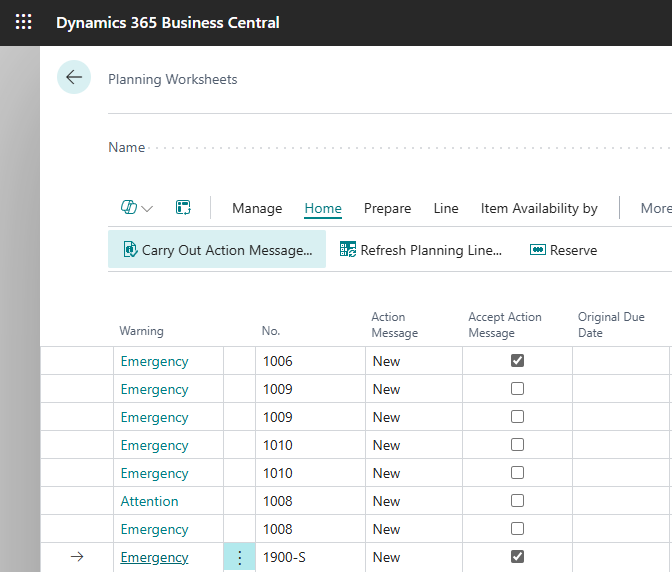Select the No. cell 1006
Screen dimensions: 672x572
(x=310, y=361)
